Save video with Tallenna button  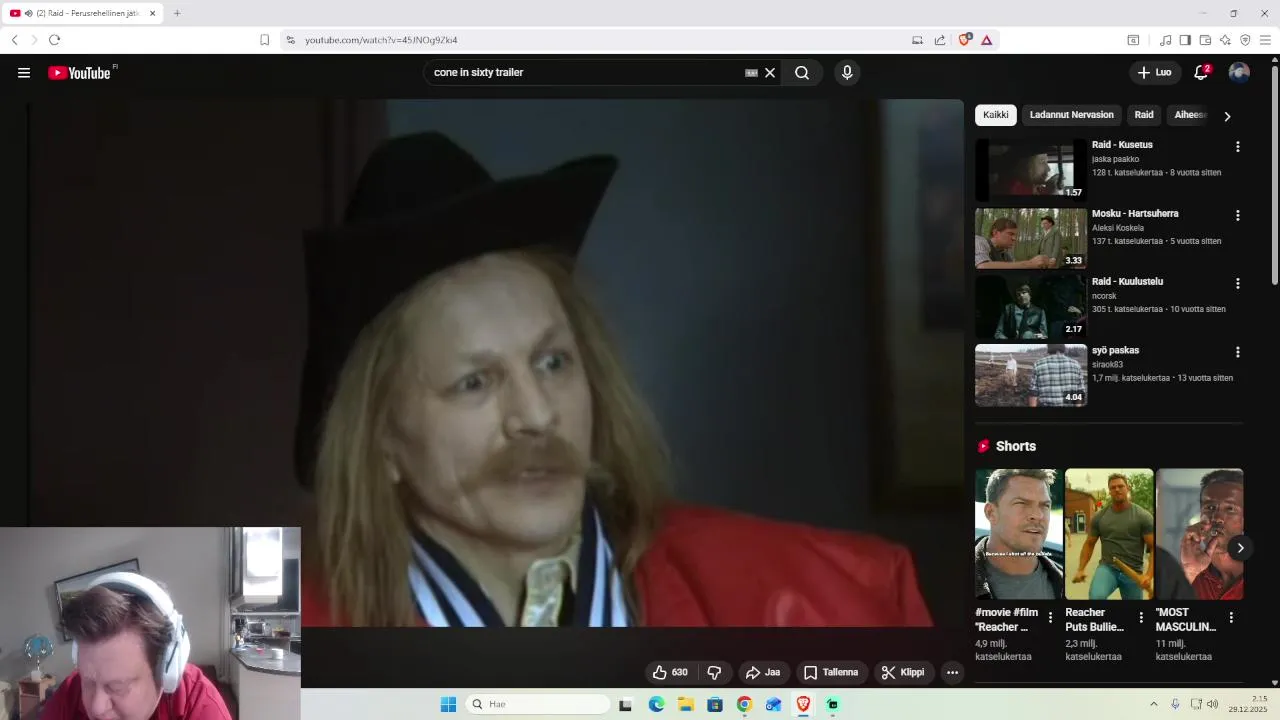tap(831, 672)
